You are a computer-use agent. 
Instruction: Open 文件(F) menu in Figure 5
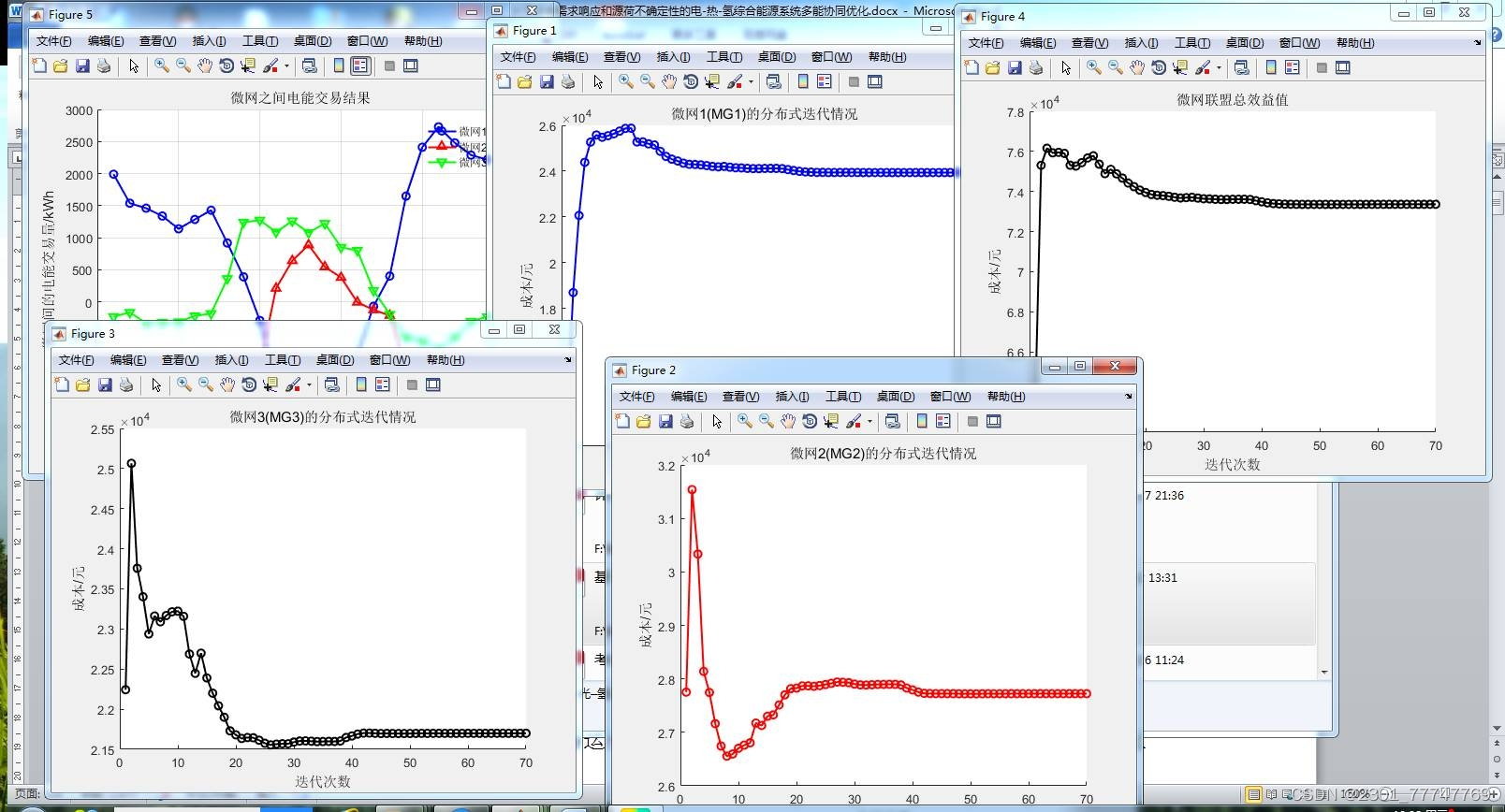pos(54,41)
